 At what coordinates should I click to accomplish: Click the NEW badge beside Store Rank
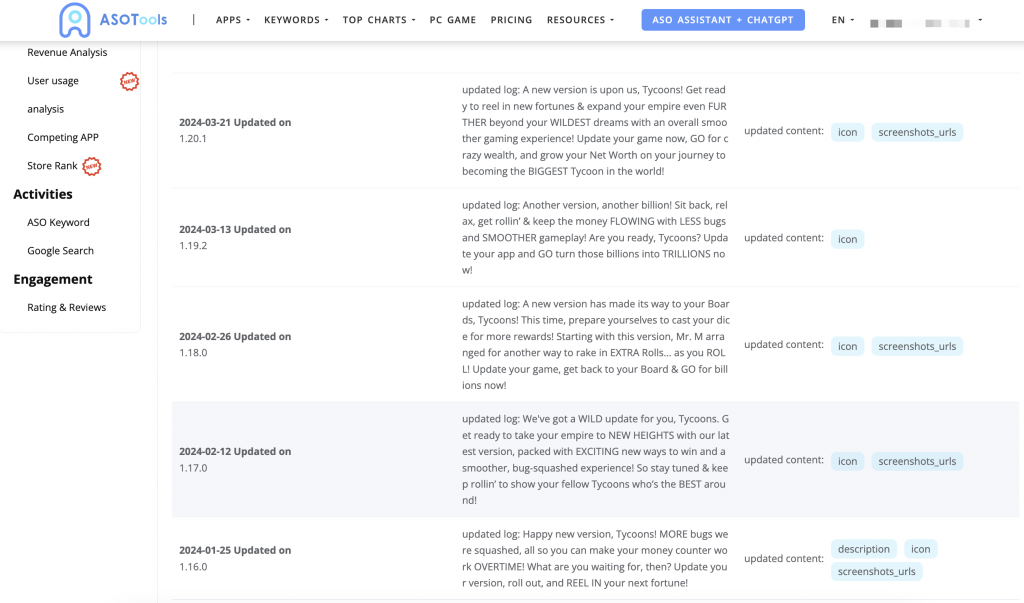tap(92, 166)
